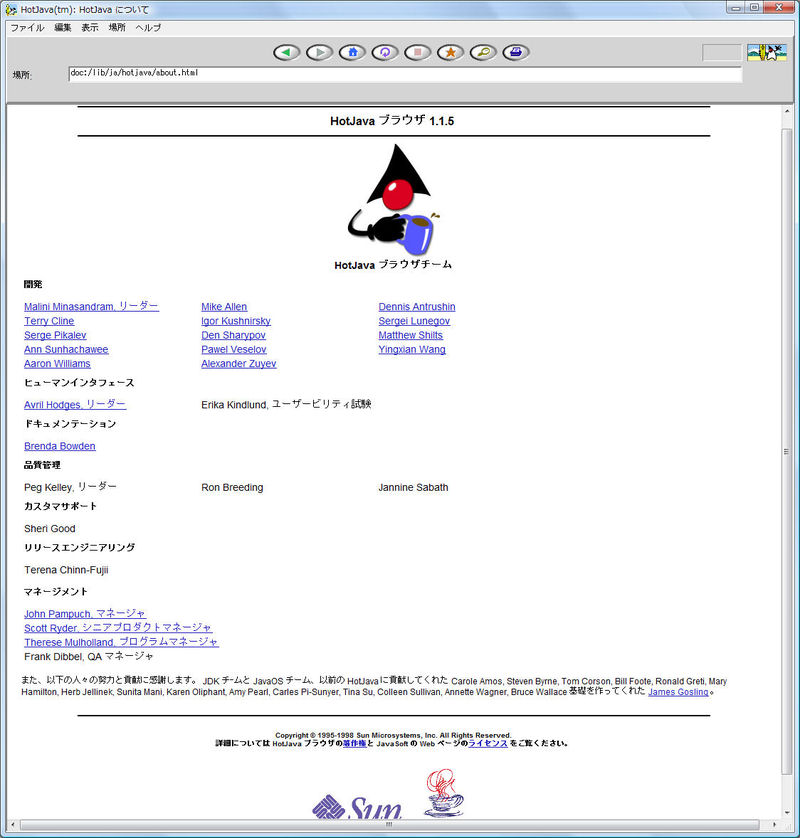This screenshot has height=838, width=800.
Task: Click the Print toolbar icon
Action: [x=516, y=52]
